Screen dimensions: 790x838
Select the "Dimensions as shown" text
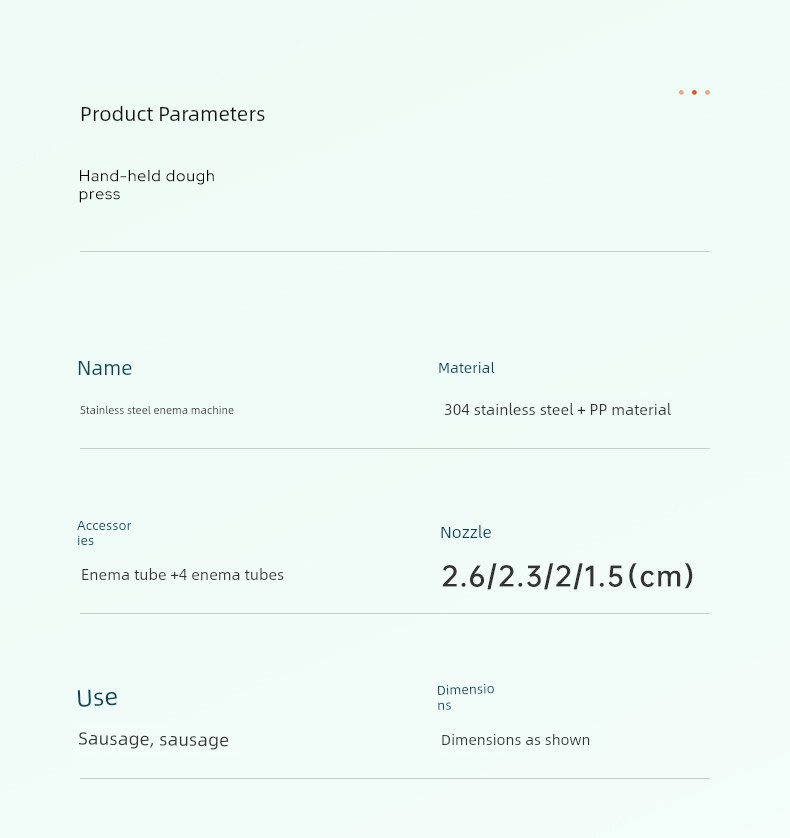click(515, 740)
